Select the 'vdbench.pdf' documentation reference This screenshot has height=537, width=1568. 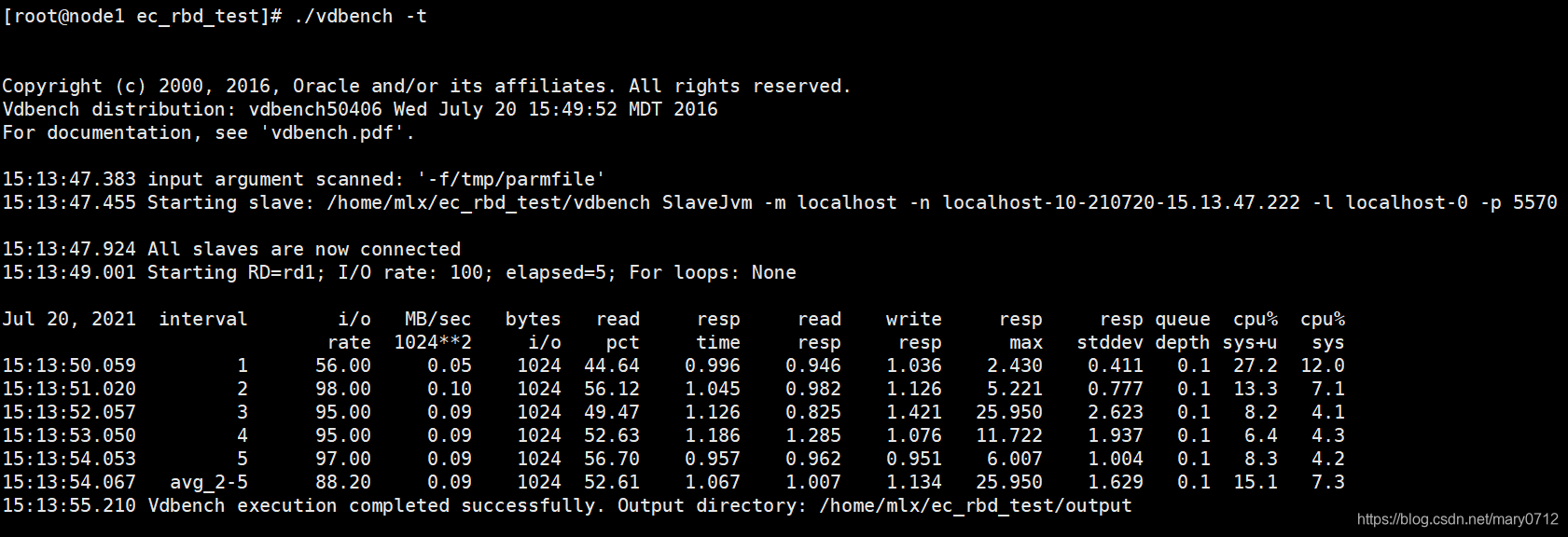[332, 132]
